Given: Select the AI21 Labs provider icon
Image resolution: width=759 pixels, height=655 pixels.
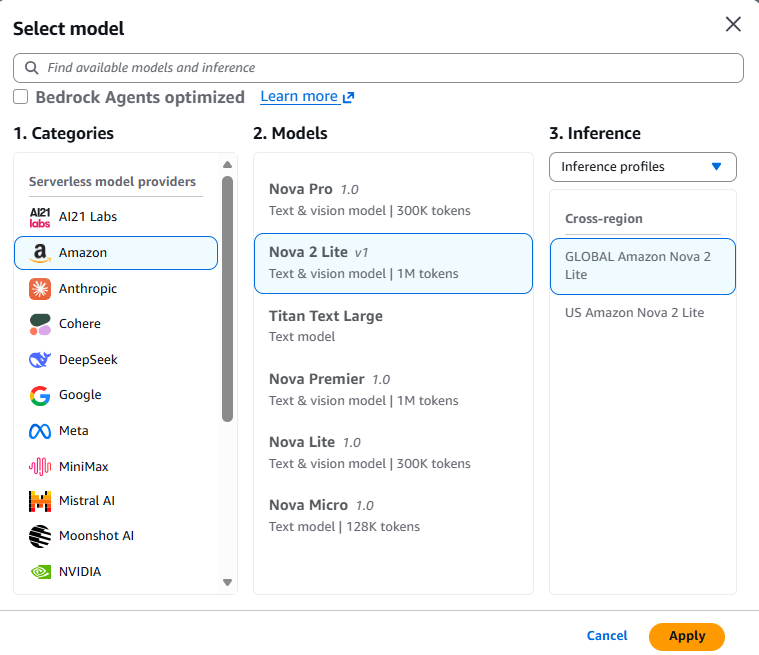Looking at the screenshot, I should pos(40,217).
